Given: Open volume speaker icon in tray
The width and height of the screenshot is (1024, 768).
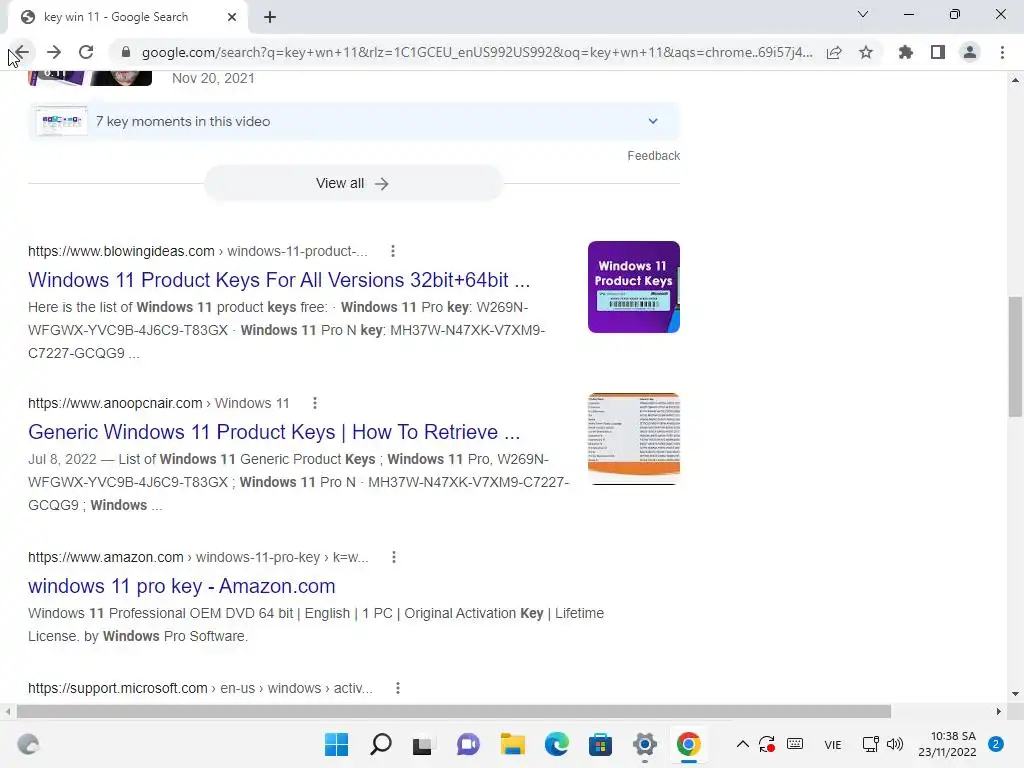Looking at the screenshot, I should click(895, 744).
